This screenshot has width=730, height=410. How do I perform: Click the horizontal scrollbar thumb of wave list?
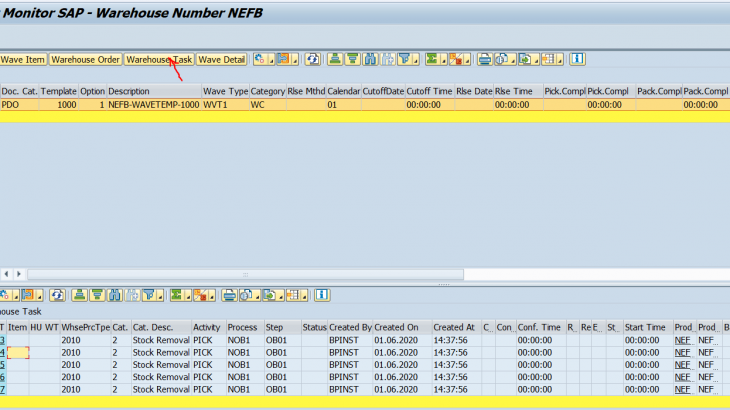point(245,275)
